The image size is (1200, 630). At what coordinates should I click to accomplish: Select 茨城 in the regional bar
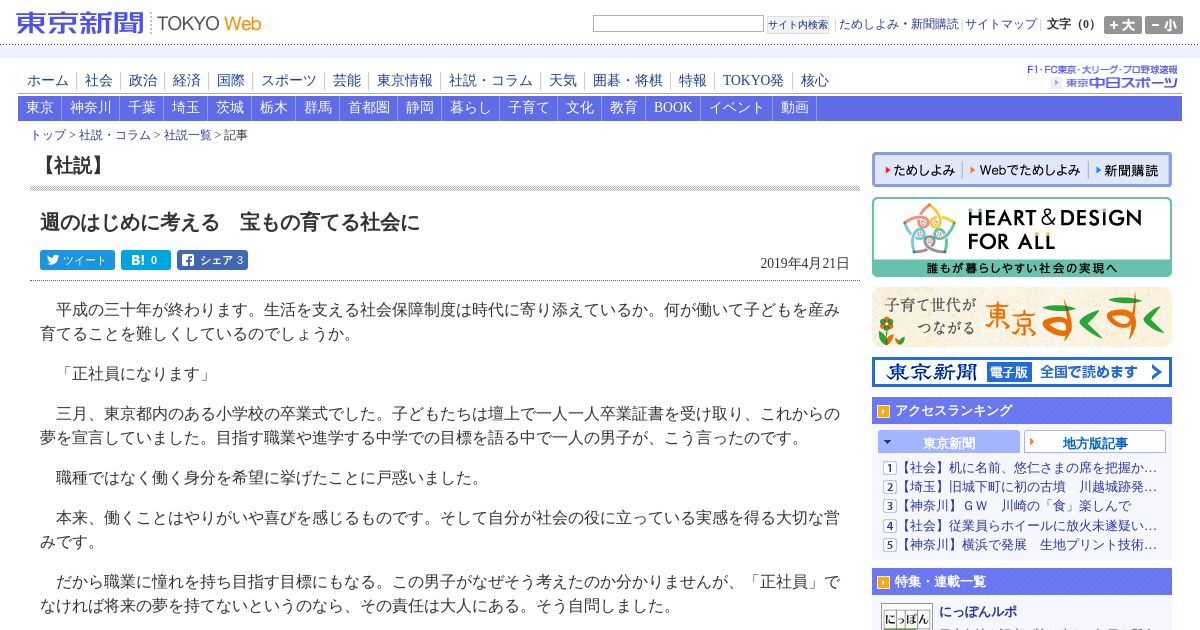tap(230, 108)
